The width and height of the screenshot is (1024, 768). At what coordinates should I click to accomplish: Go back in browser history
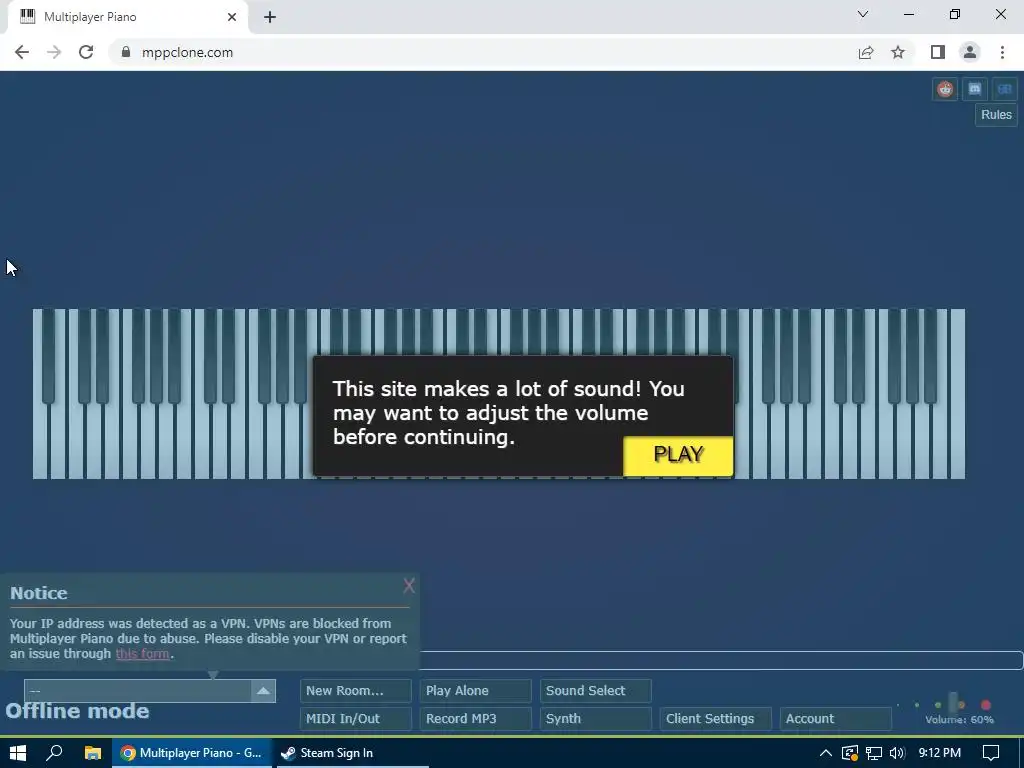click(x=22, y=52)
